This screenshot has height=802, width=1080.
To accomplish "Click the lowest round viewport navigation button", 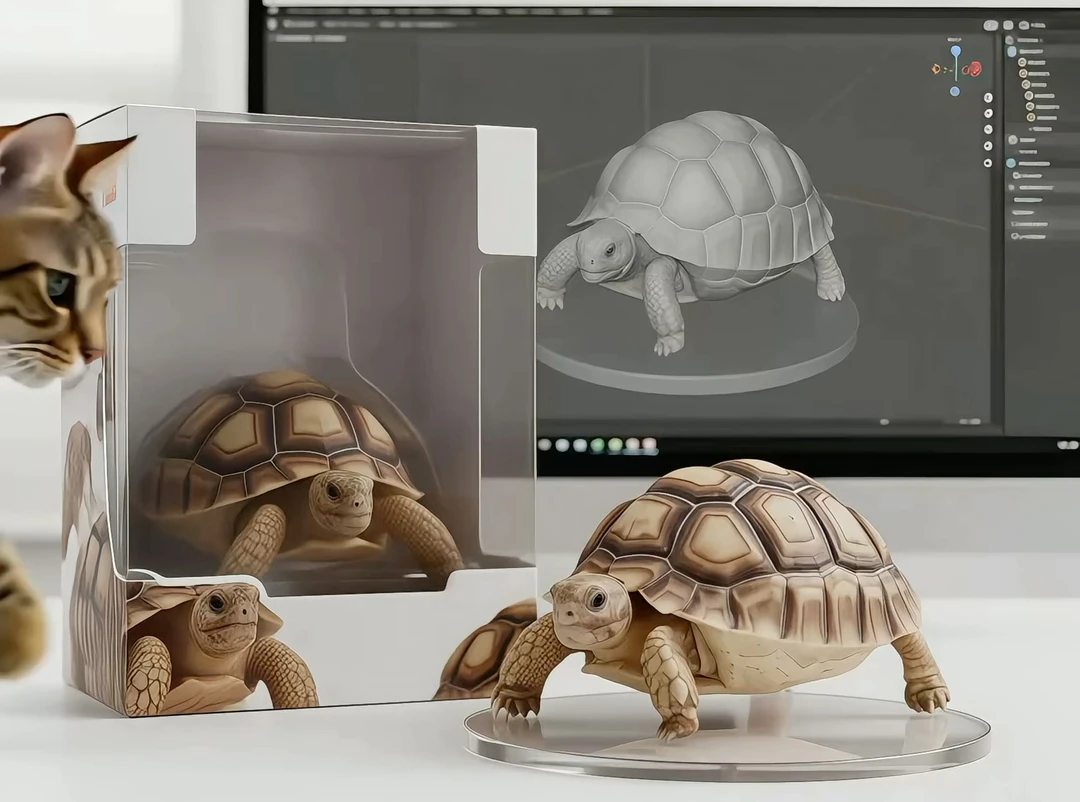I will [x=988, y=162].
